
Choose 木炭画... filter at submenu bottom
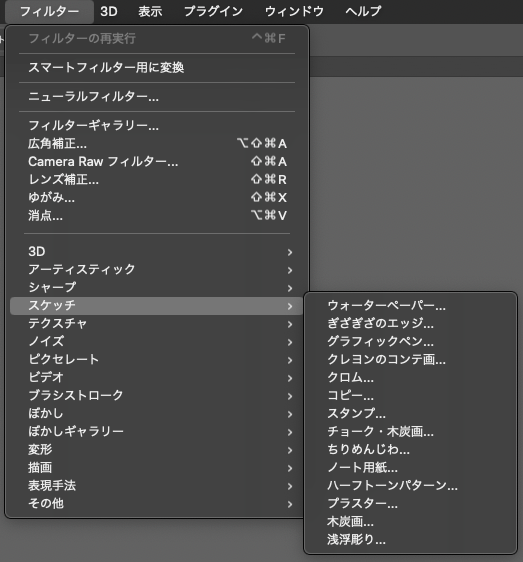(410, 522)
